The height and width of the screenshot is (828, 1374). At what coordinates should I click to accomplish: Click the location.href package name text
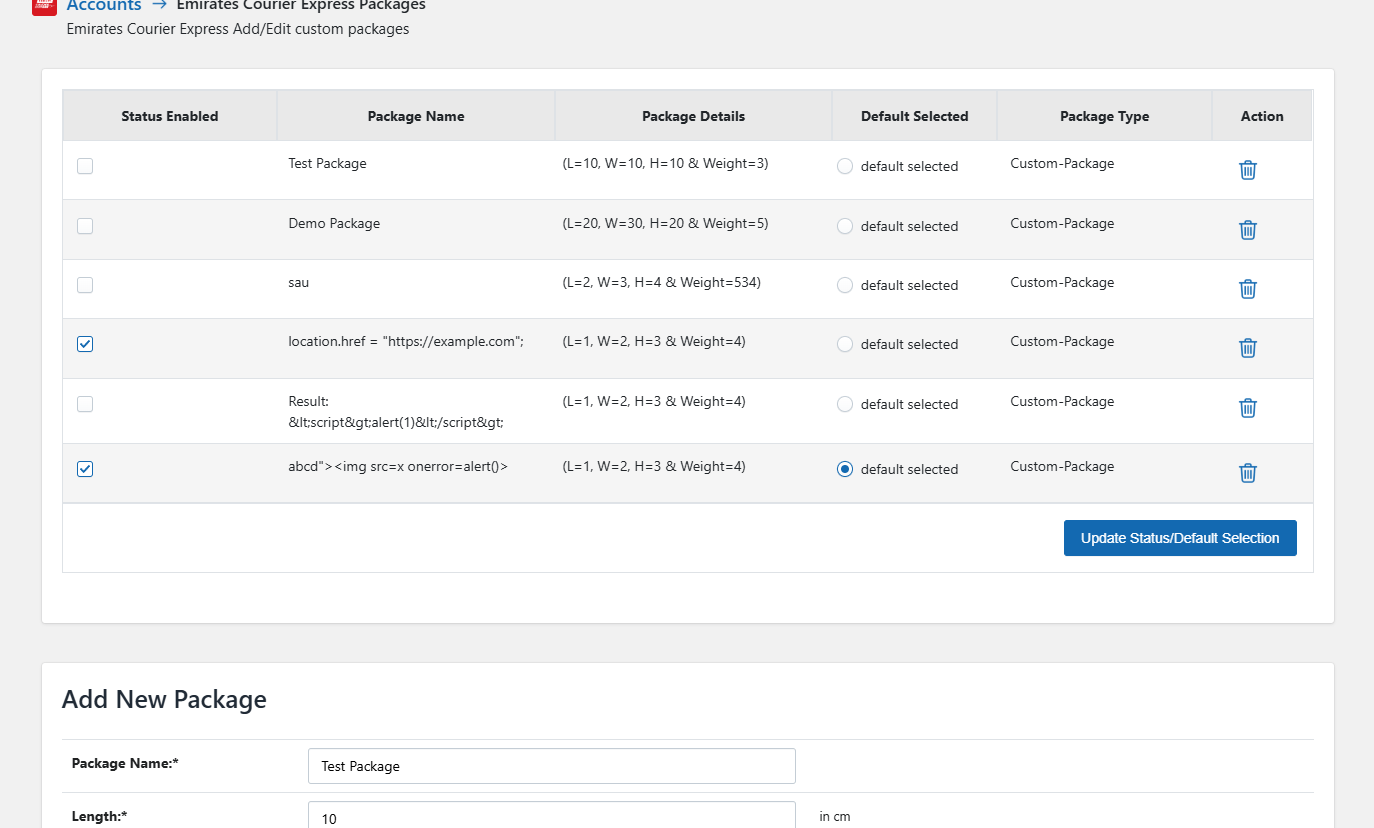point(406,341)
